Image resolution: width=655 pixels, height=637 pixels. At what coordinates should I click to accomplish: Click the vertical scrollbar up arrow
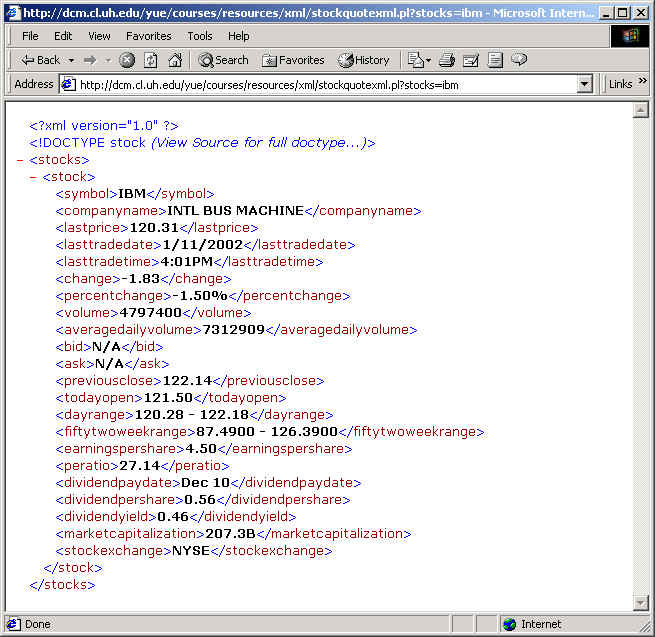pyautogui.click(x=640, y=110)
